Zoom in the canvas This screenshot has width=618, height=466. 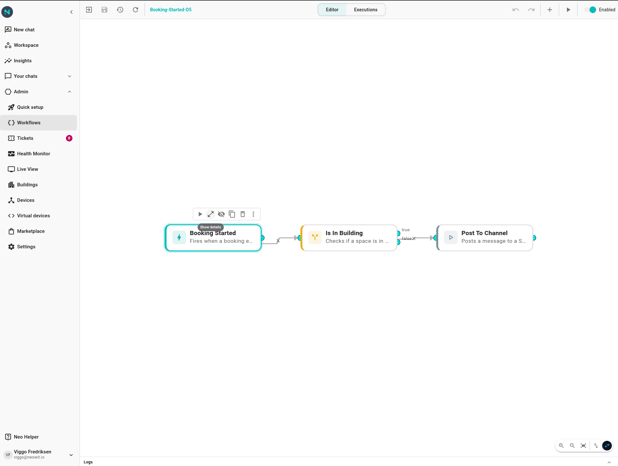point(561,445)
